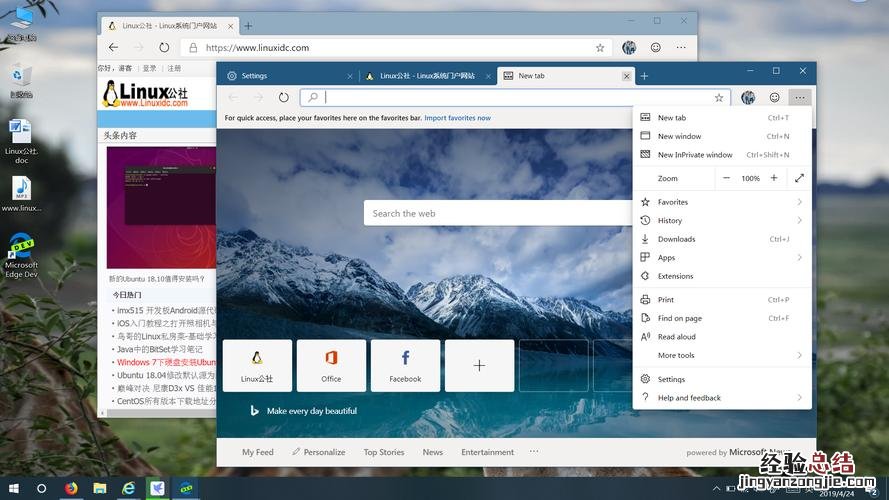Expand the History submenu
The image size is (889, 500).
click(x=722, y=220)
